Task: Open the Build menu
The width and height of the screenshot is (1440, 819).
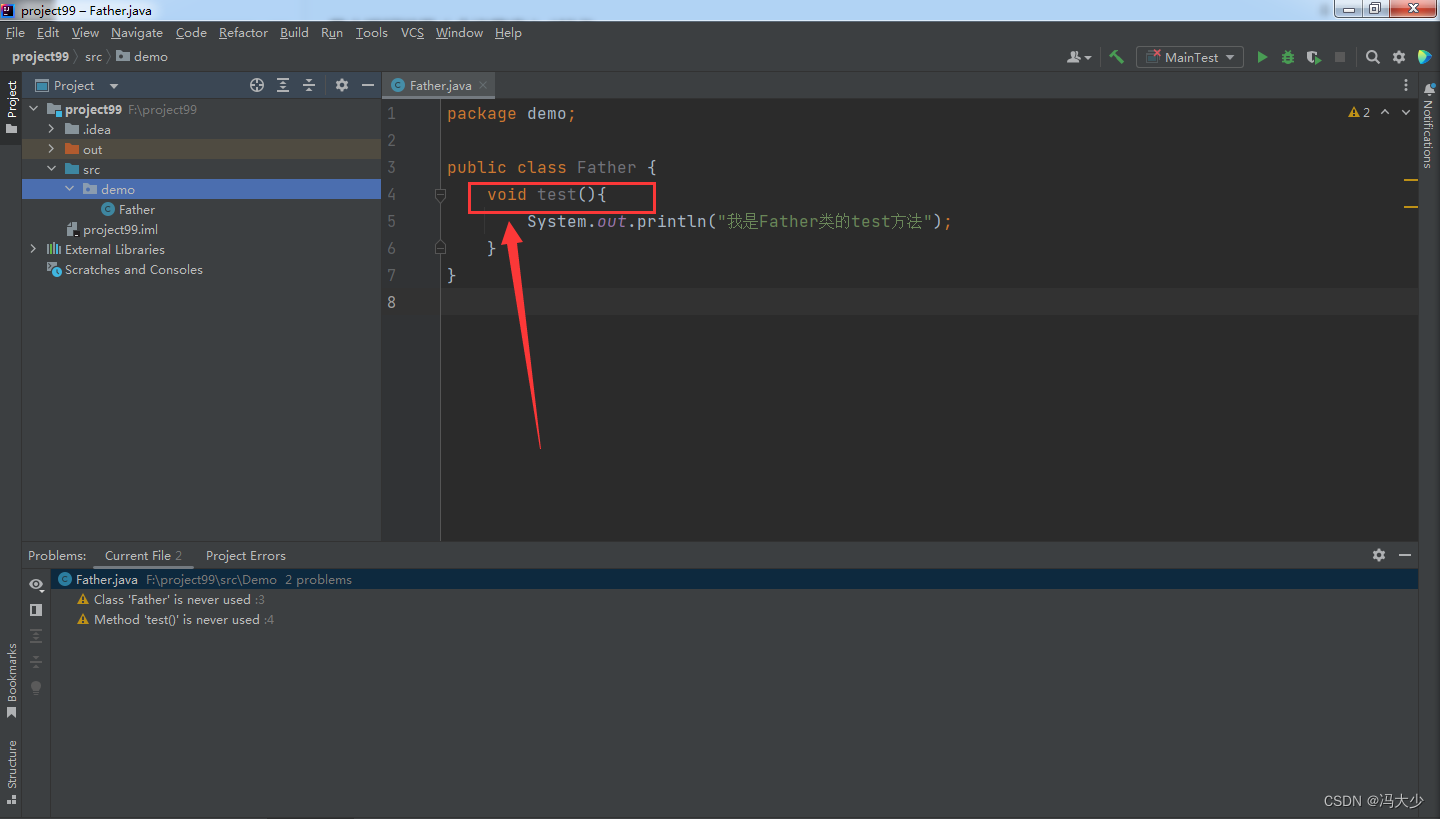Action: coord(294,33)
